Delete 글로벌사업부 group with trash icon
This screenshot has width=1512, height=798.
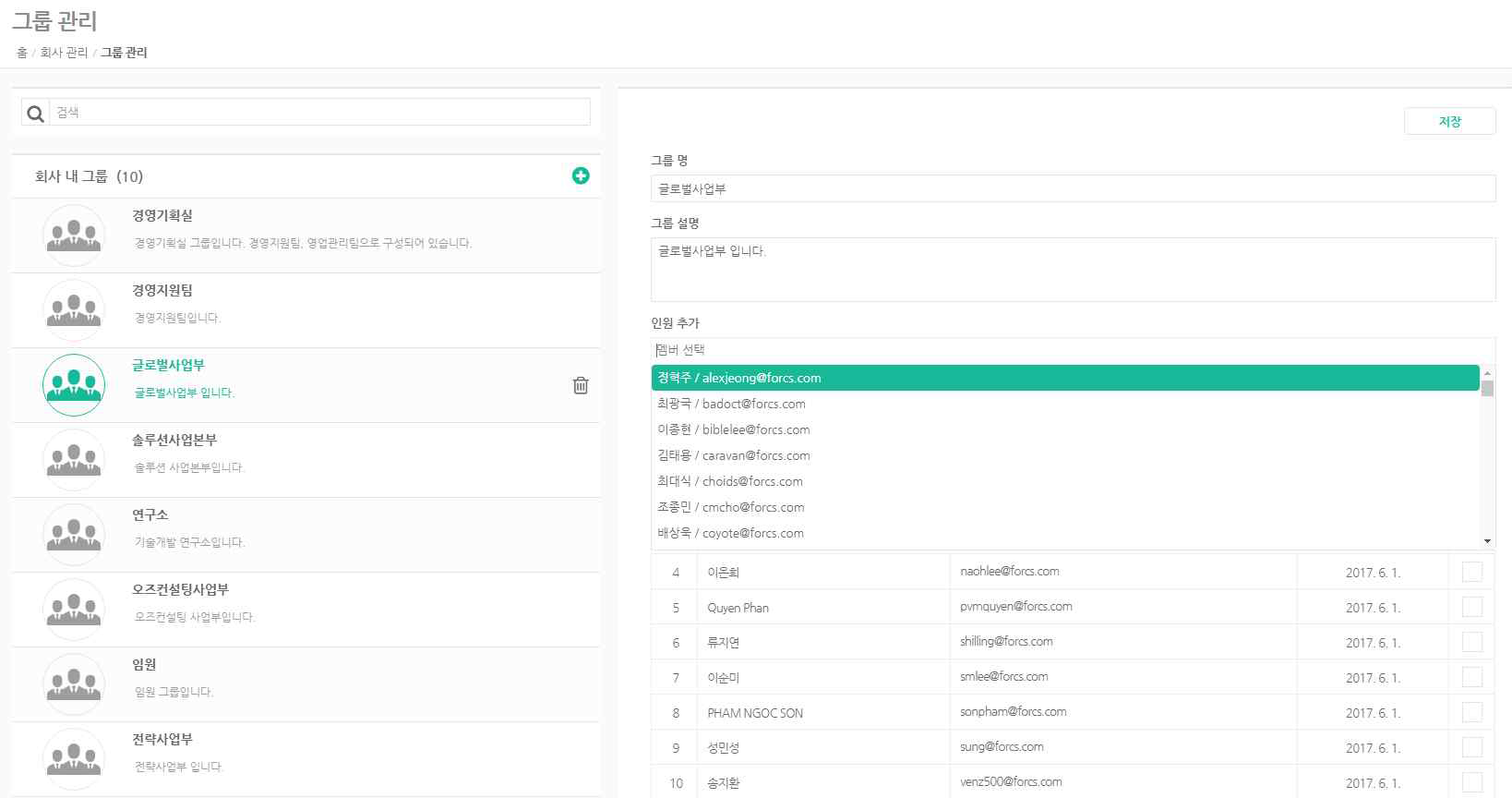pos(581,385)
